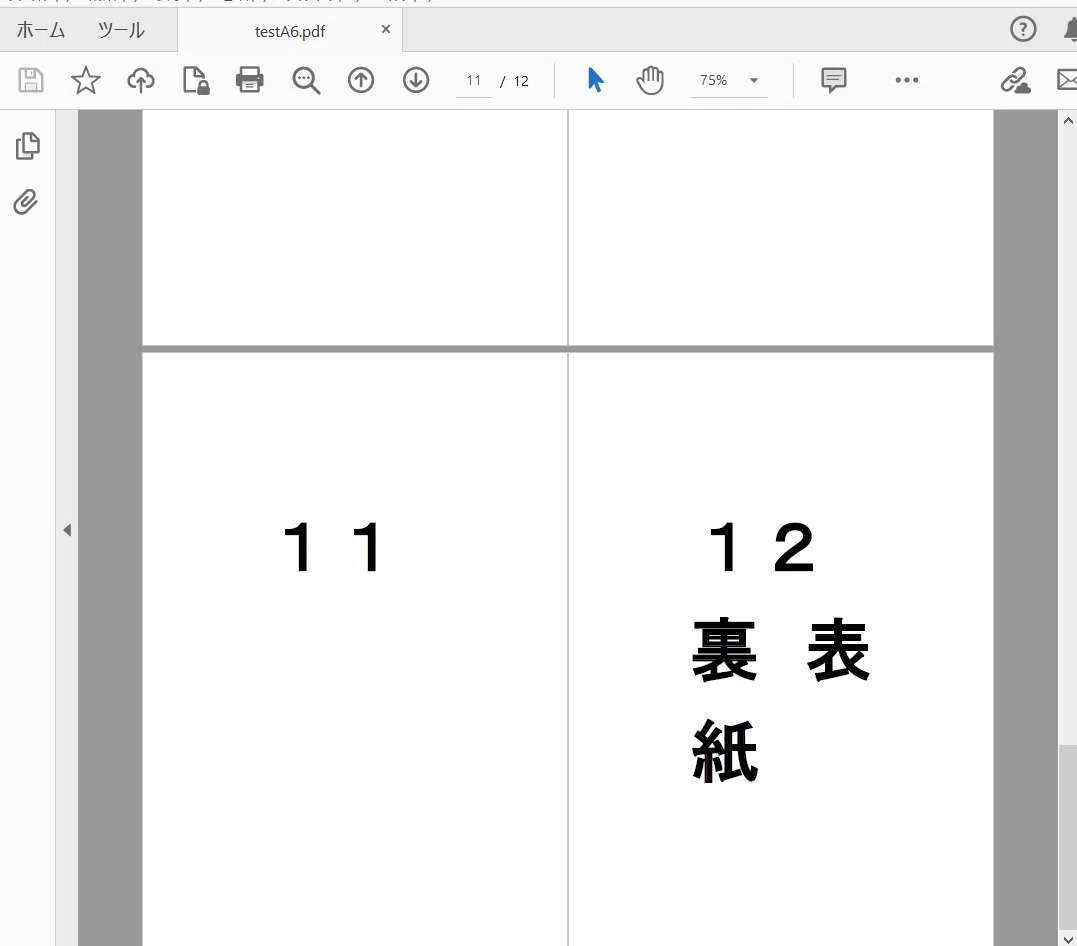Click the large 12 page text

click(762, 547)
